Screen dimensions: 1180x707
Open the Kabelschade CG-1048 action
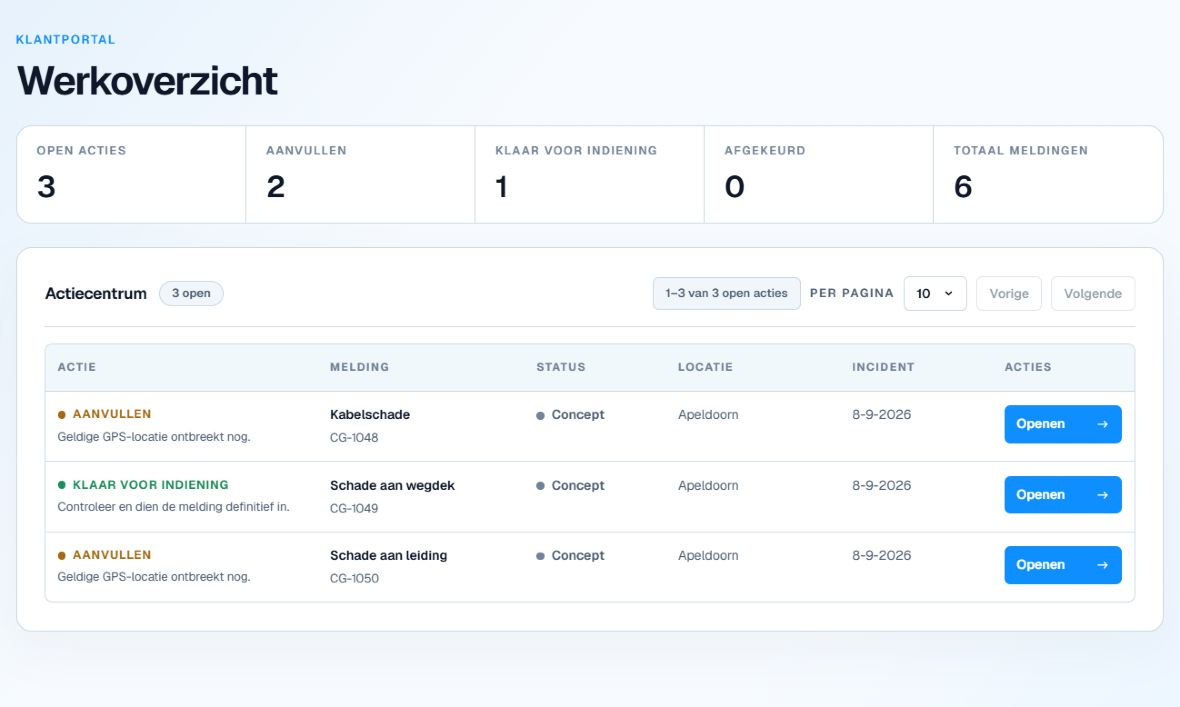coord(1063,424)
